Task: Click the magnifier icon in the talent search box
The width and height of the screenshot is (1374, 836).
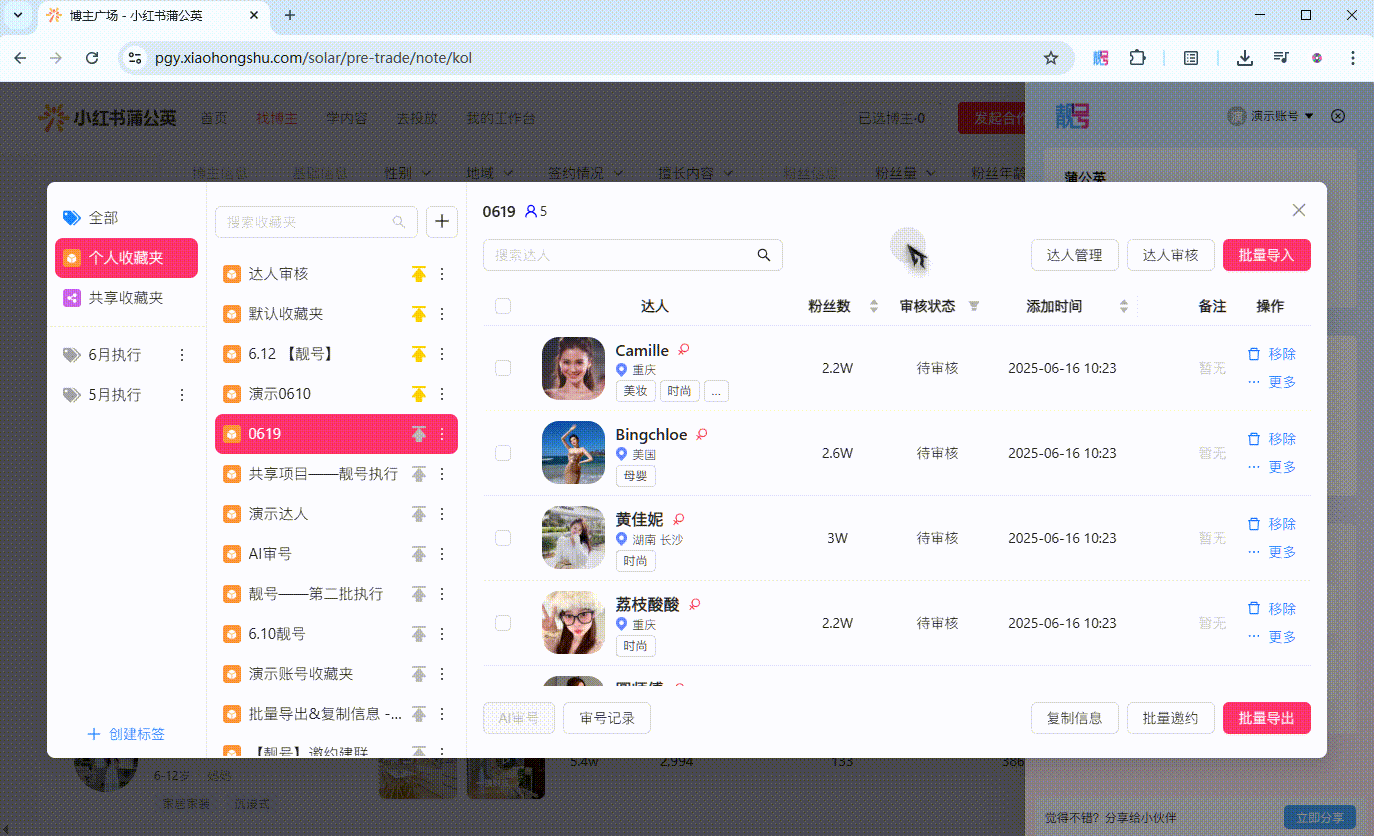Action: click(764, 255)
